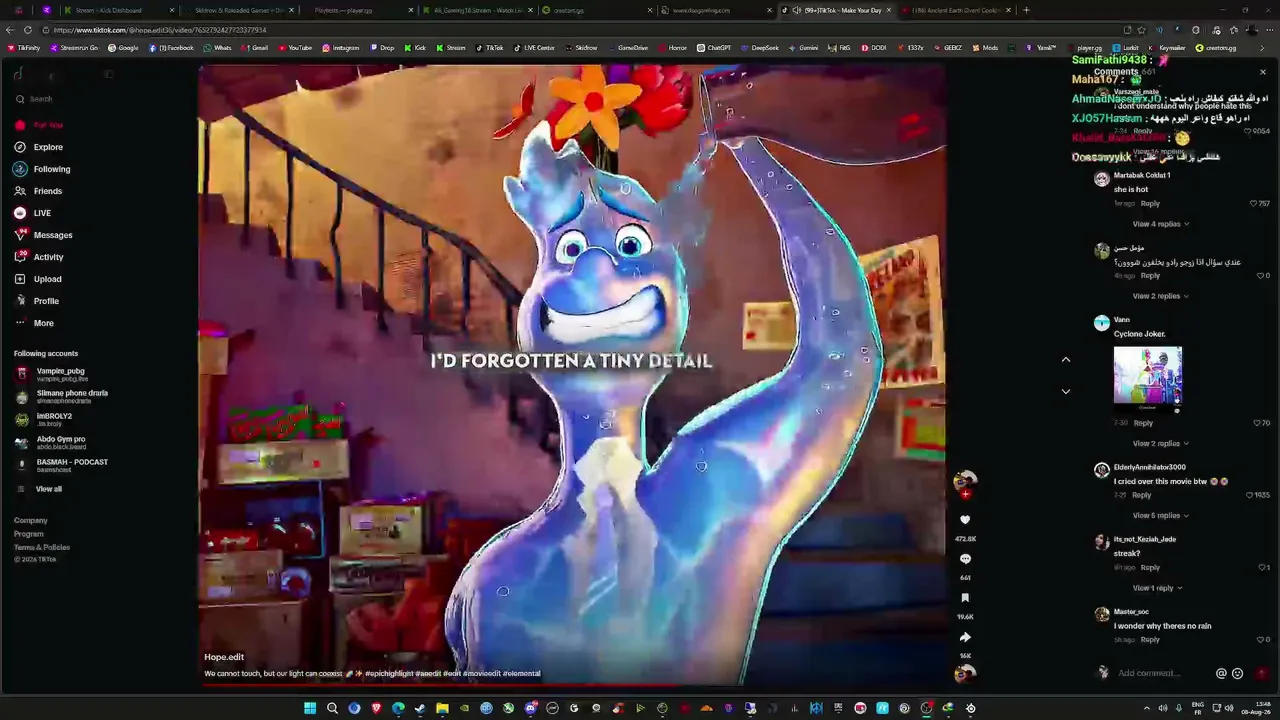Click the Hope.edit creator name
The image size is (1280, 720).
(x=224, y=657)
